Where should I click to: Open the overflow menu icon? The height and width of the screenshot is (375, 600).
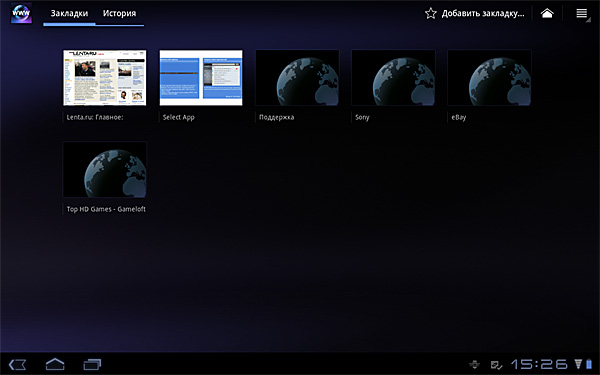coord(582,13)
